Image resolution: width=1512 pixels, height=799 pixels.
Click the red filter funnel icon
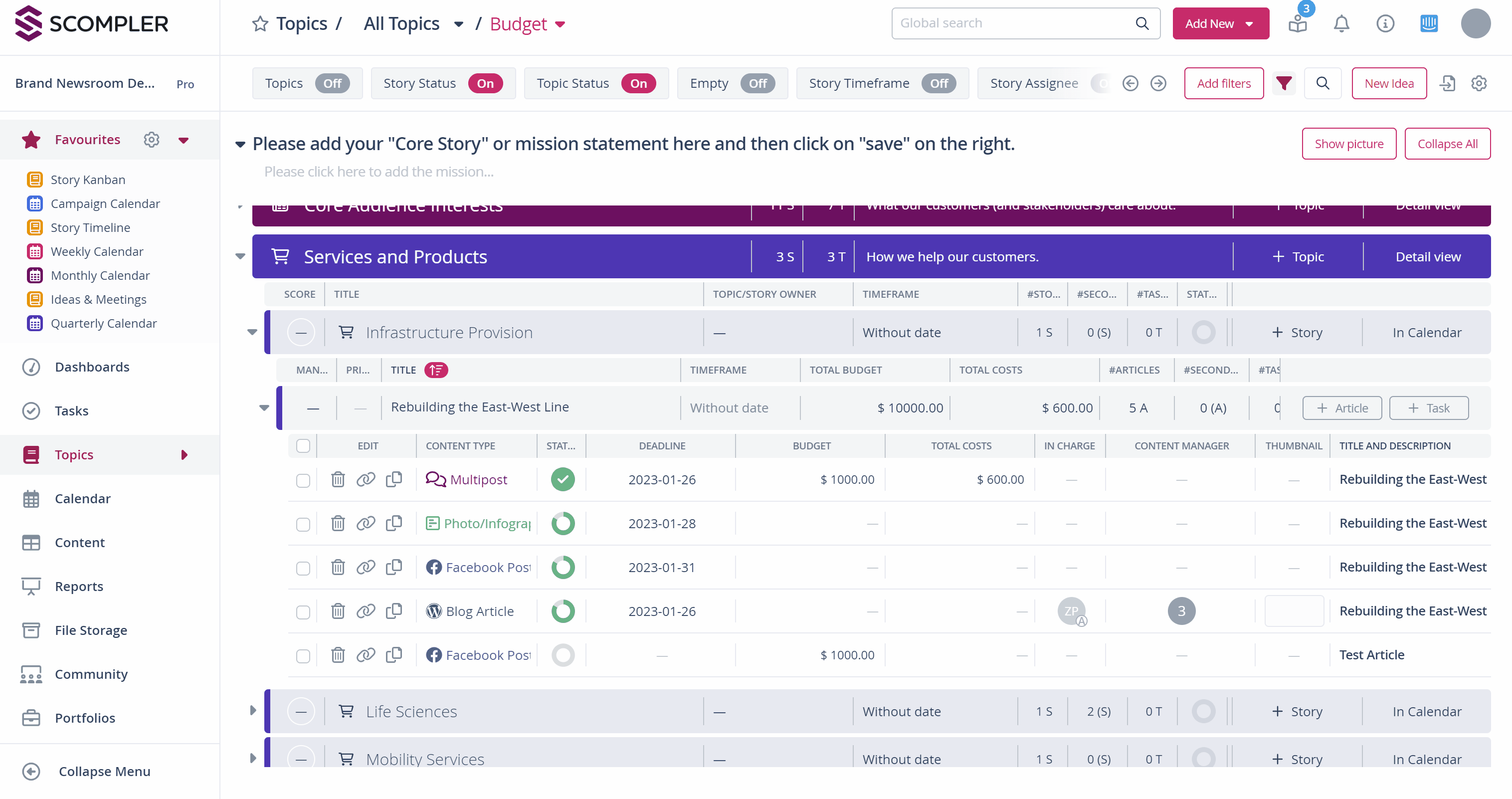pyautogui.click(x=1284, y=83)
